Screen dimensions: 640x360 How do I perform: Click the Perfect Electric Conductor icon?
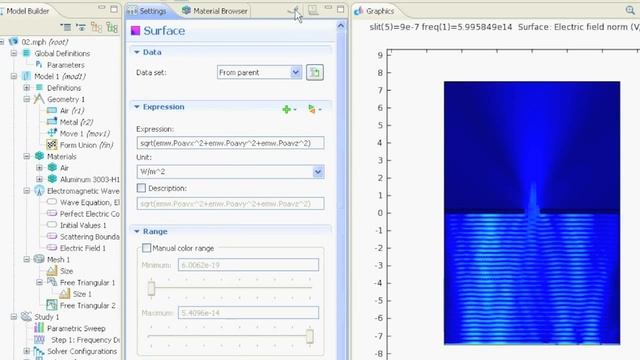tap(52, 213)
